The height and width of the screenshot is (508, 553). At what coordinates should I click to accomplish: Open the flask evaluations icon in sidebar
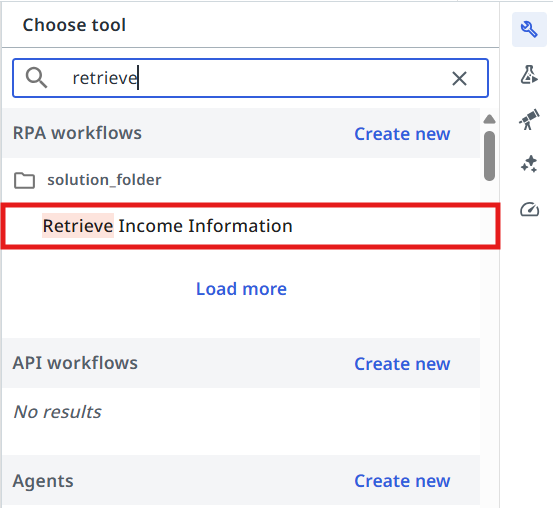(x=529, y=74)
